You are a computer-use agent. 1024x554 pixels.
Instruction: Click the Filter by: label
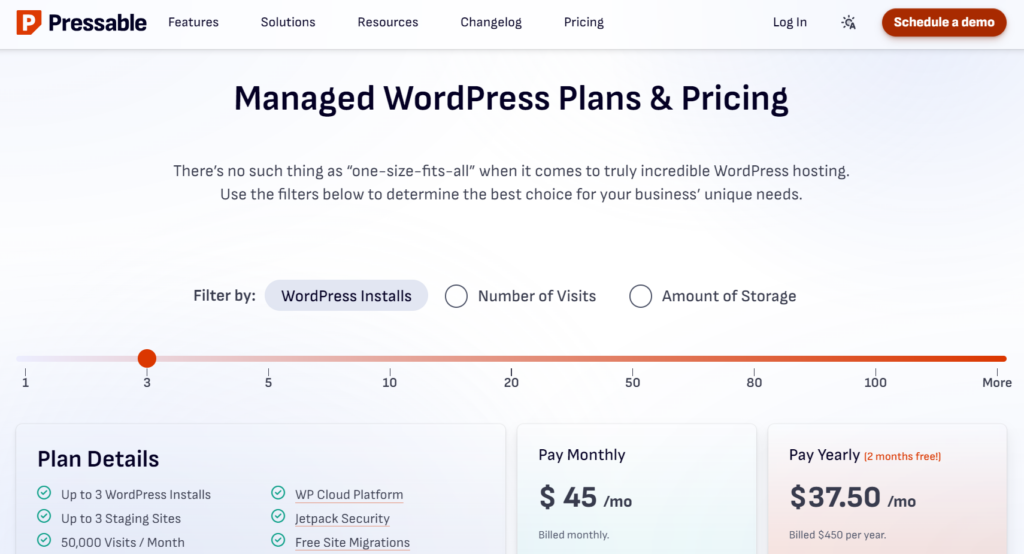click(x=224, y=296)
